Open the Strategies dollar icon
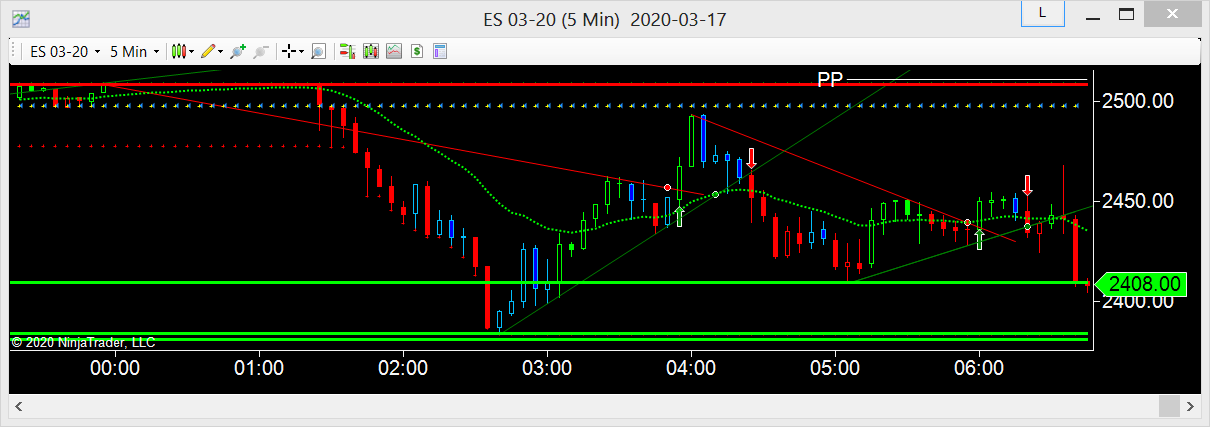The height and width of the screenshot is (427, 1210). [x=417, y=51]
